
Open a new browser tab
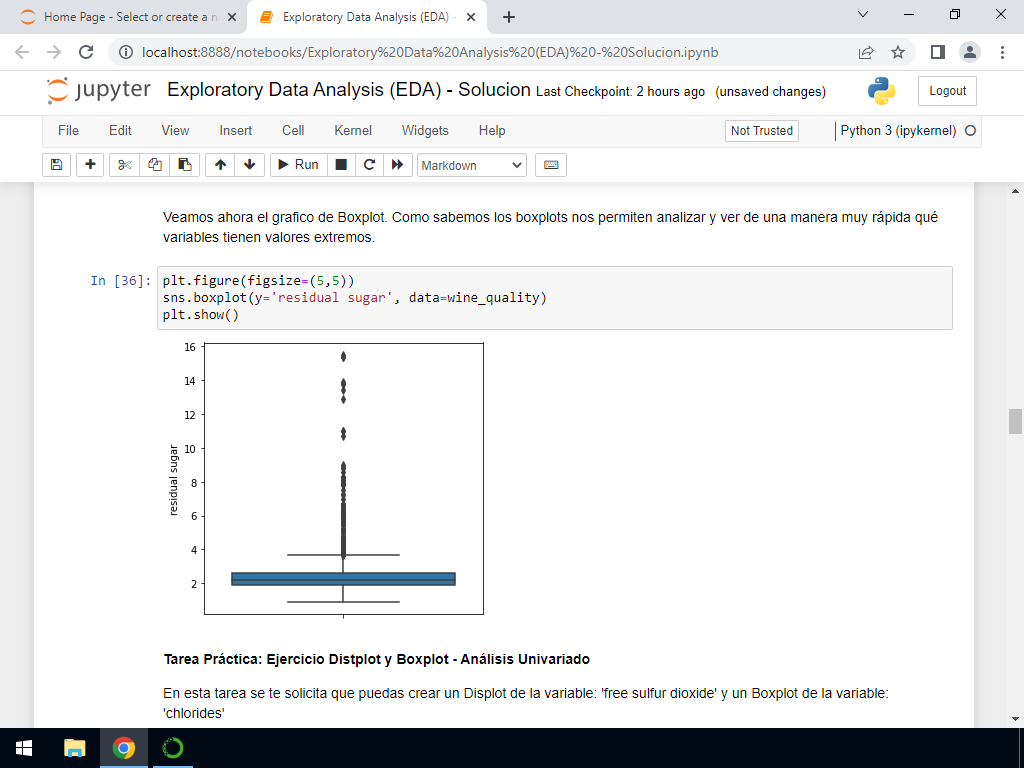(509, 17)
